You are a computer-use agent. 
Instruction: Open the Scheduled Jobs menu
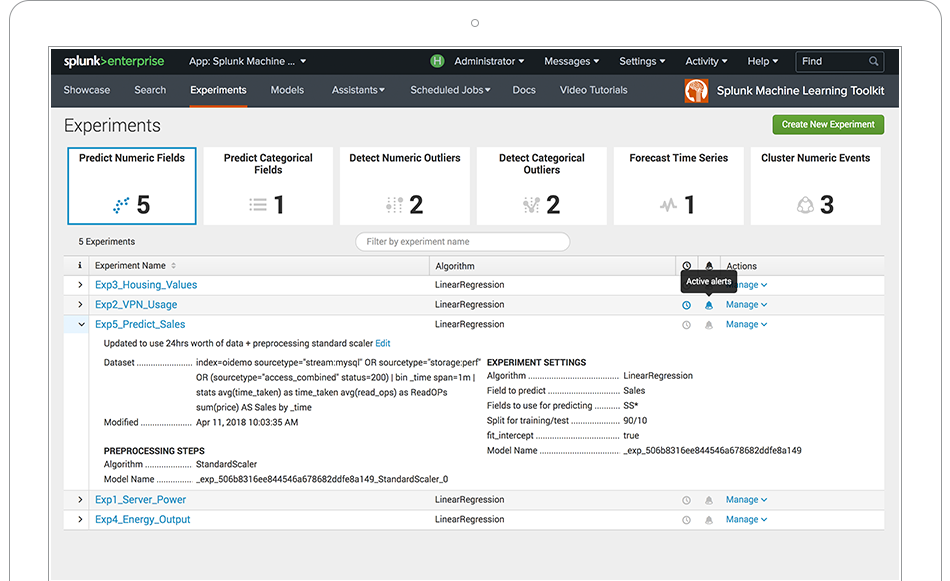tap(450, 90)
